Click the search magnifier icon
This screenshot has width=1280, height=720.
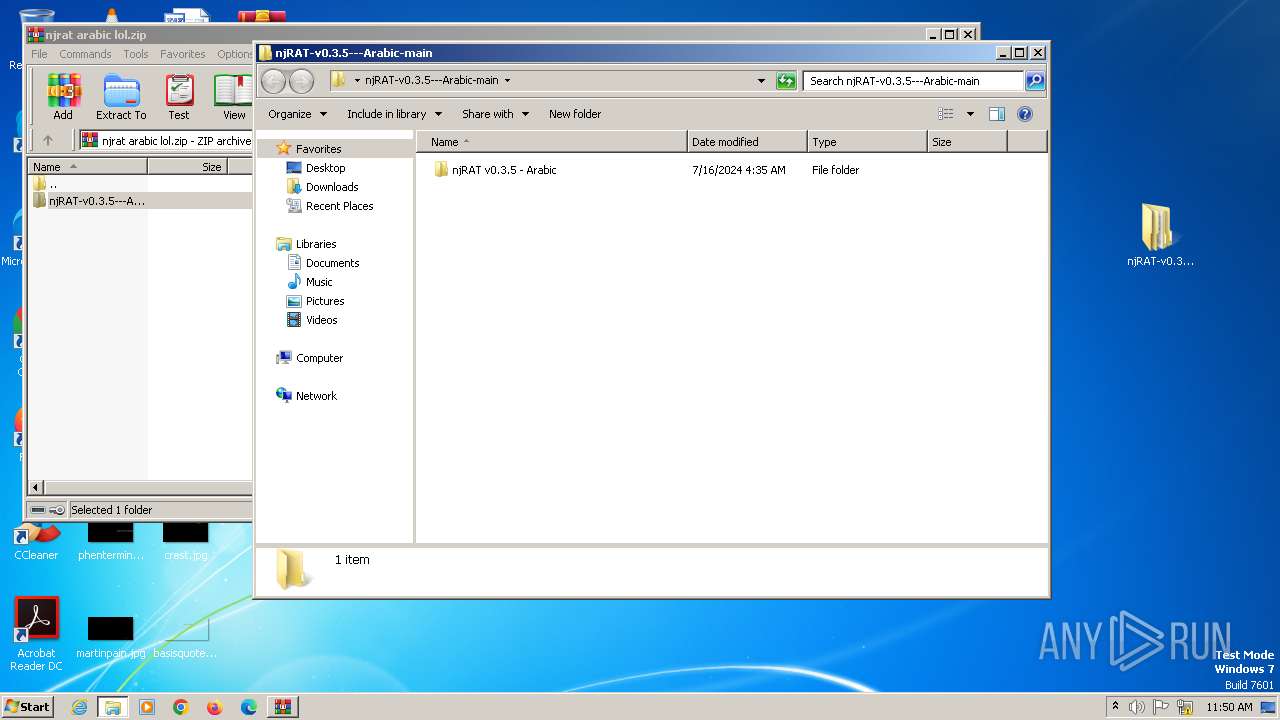(x=1035, y=81)
